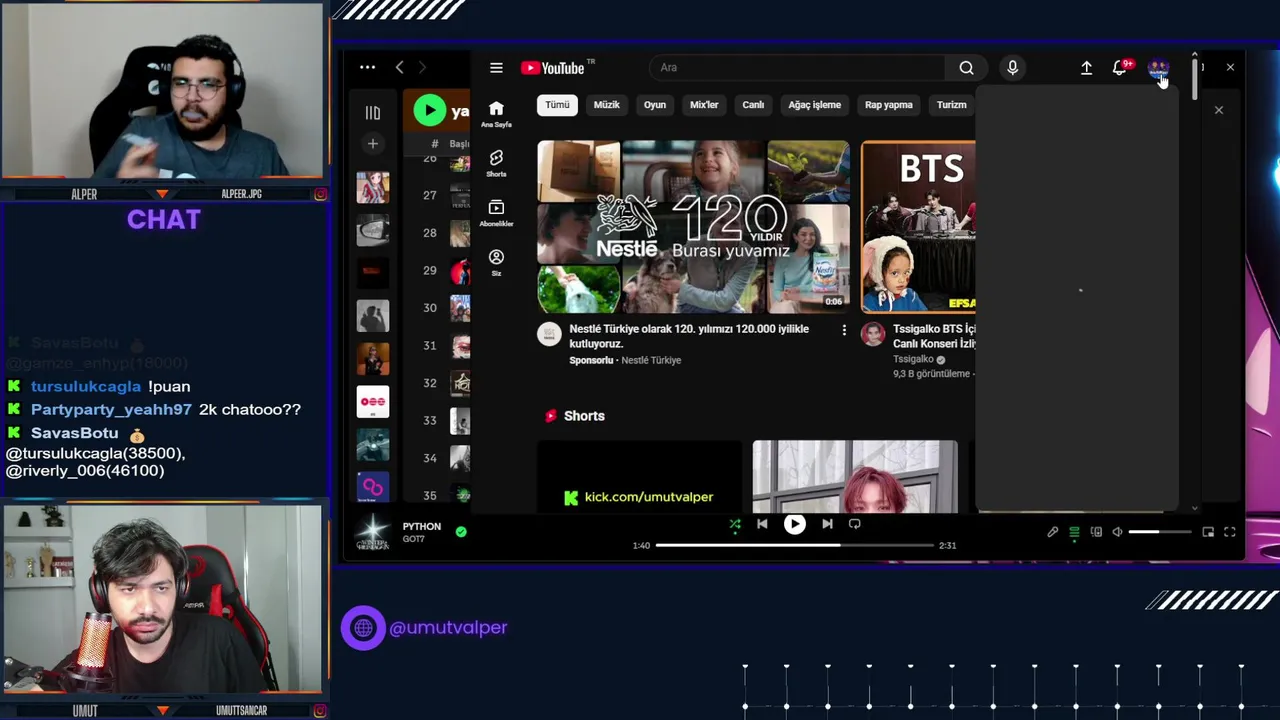Image resolution: width=1280 pixels, height=720 pixels.
Task: Open the BTS concert video thumbnail
Action: click(x=918, y=227)
